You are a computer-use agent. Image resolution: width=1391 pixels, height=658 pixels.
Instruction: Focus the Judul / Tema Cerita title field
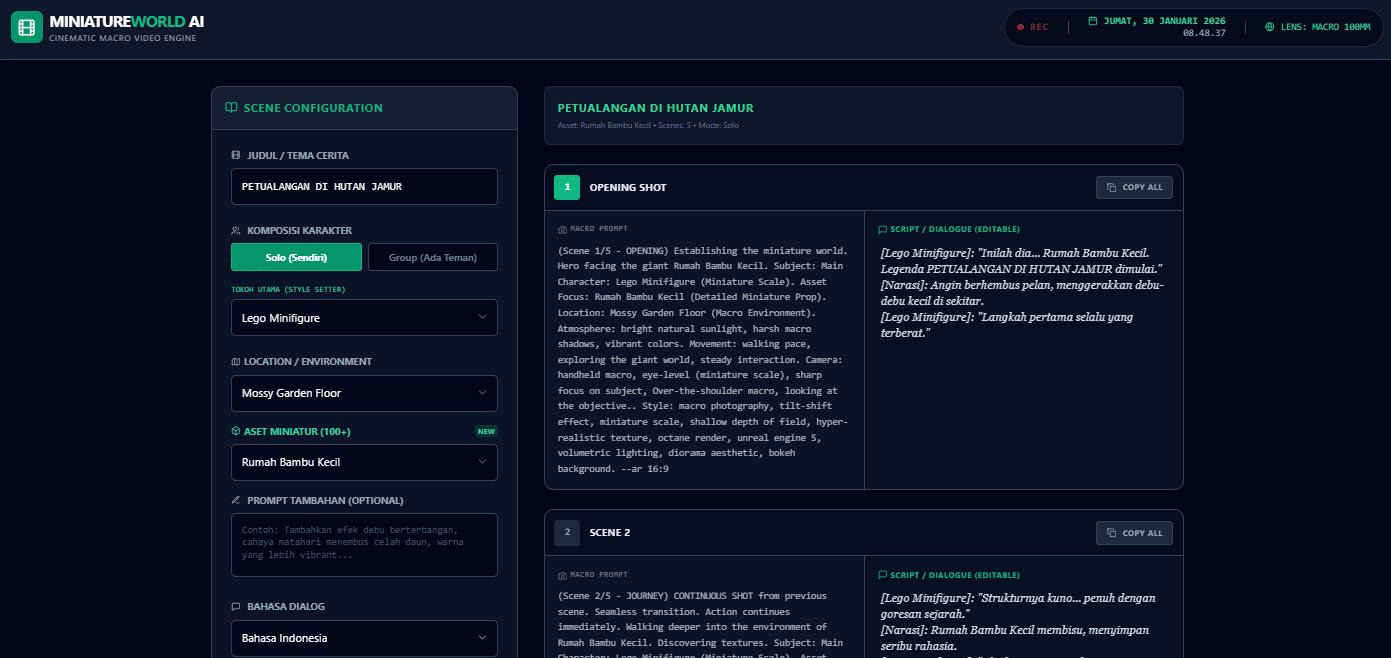pyautogui.click(x=364, y=187)
